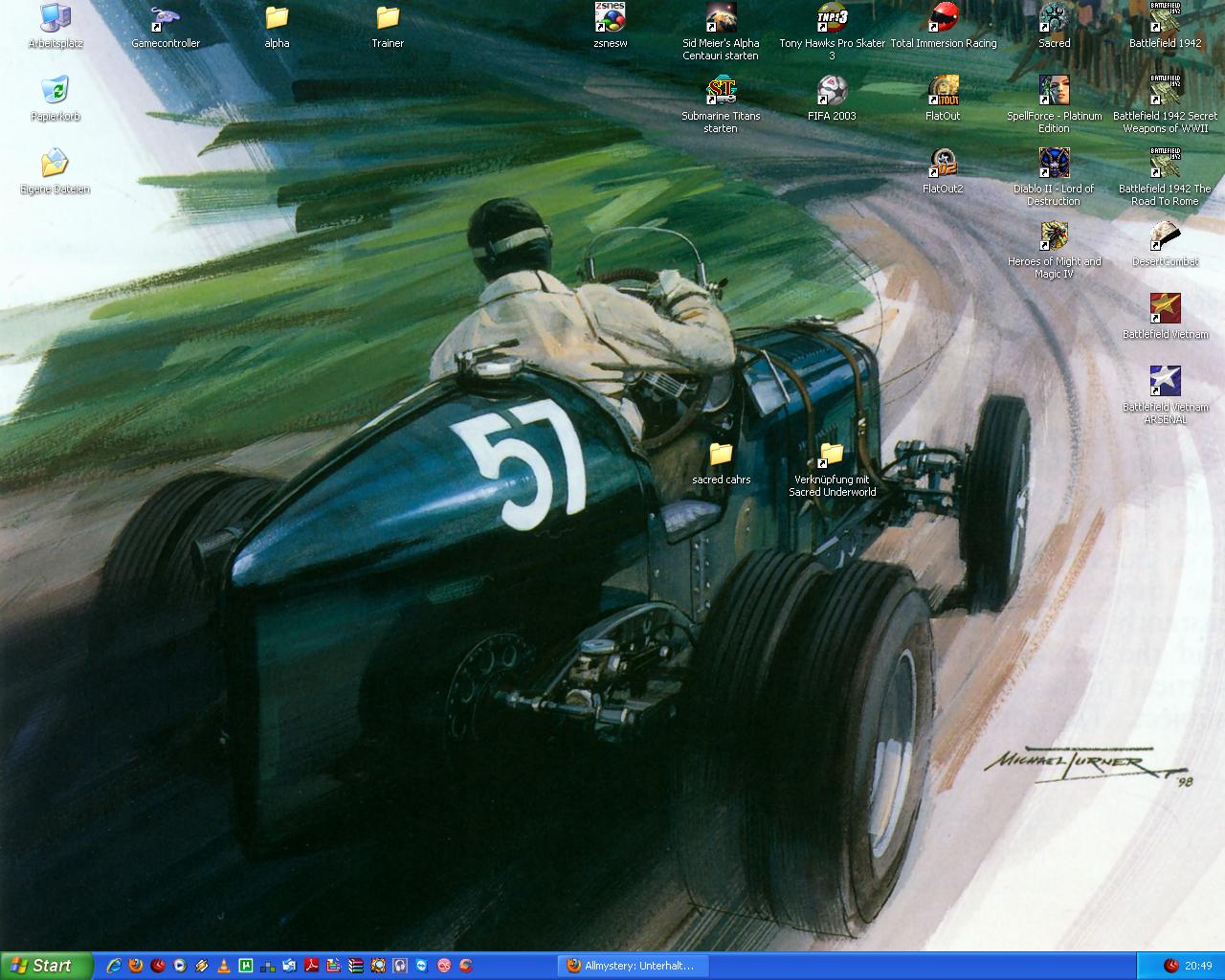
Task: Launch Sid Meier's Alpha Centauri shortcut
Action: pos(721,33)
